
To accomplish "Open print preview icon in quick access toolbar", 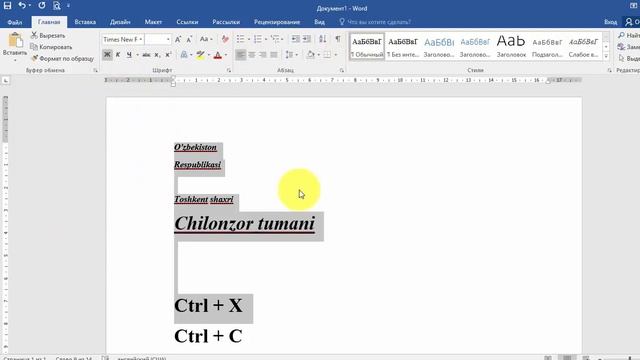I will coord(57,6).
